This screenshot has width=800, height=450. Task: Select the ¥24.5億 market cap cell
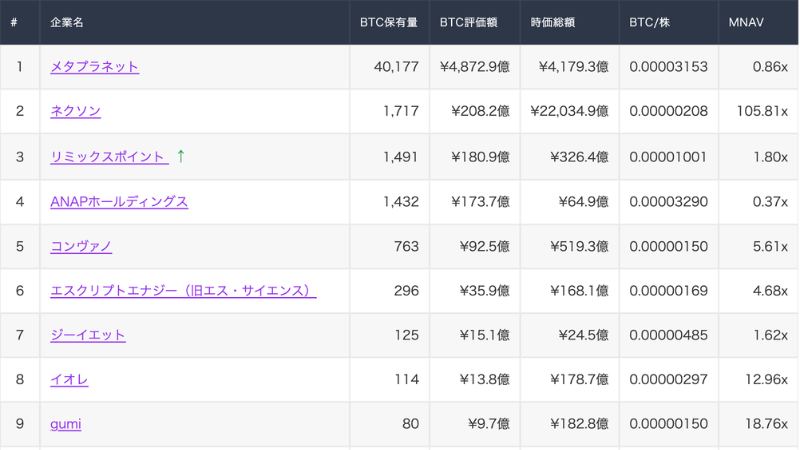click(569, 335)
